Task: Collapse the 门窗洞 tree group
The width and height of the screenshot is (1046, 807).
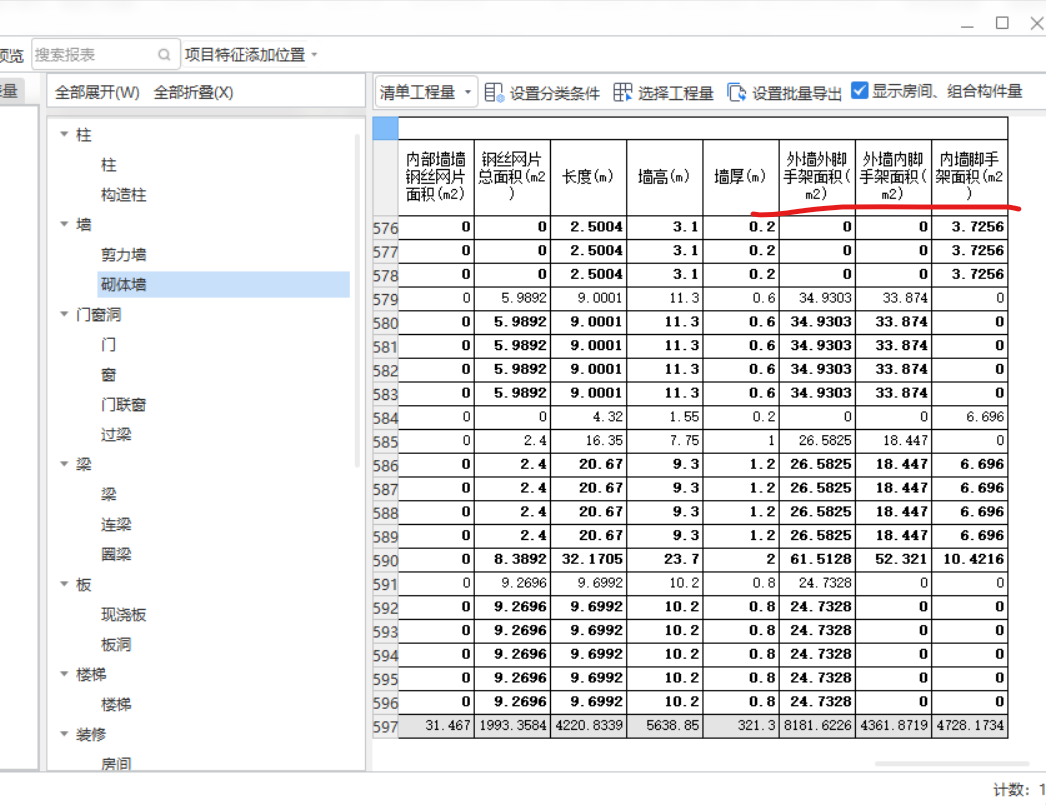Action: (x=64, y=314)
